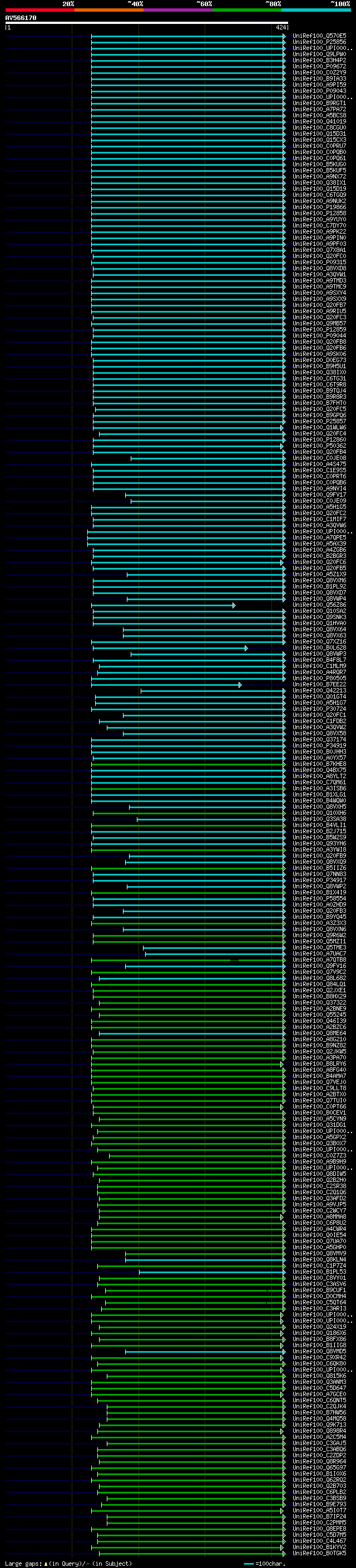Click the red 20% identity legend segment
The width and height of the screenshot is (356, 1568).
click(39, 10)
